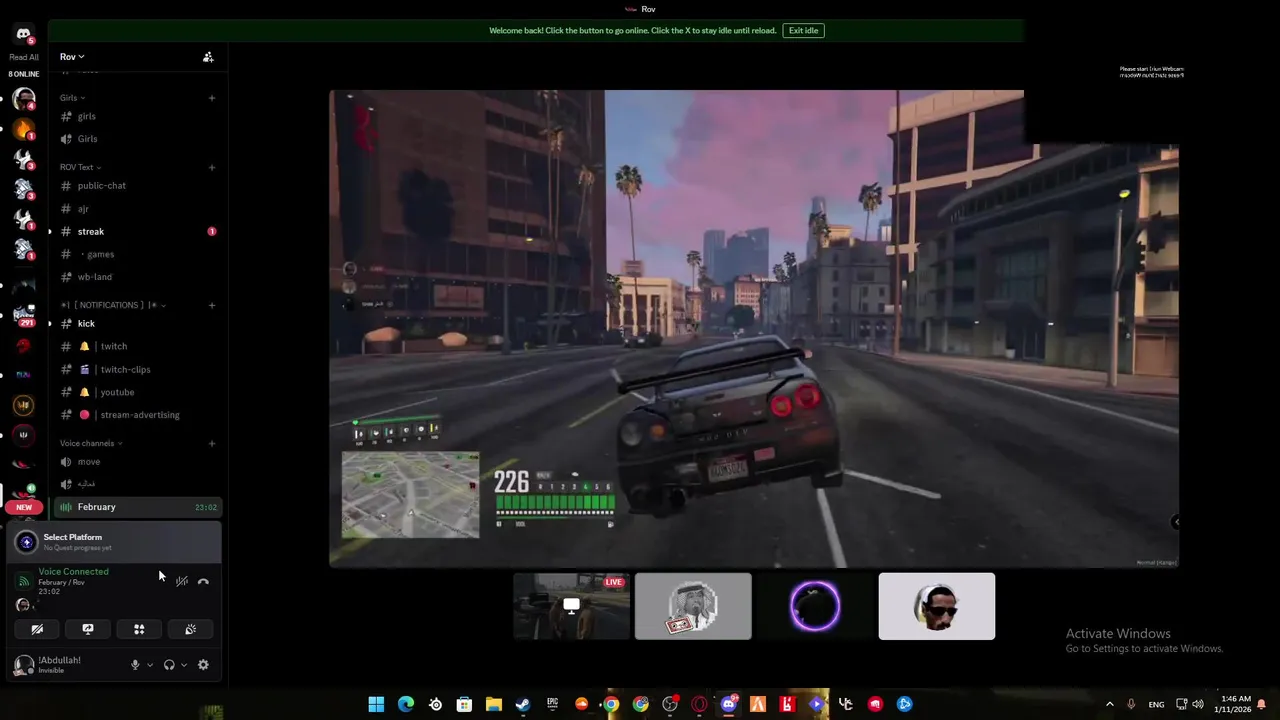Select the participant tile with purple ring
Screen dimensions: 1280x720
pos(815,606)
